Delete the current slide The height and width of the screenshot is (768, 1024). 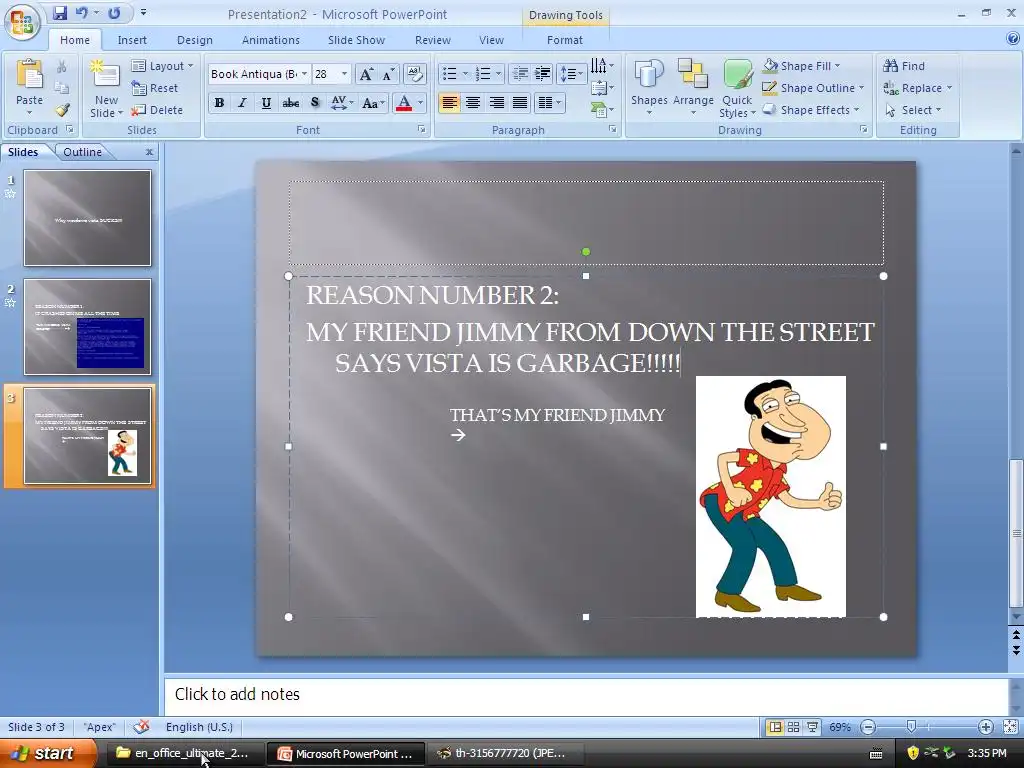157,110
